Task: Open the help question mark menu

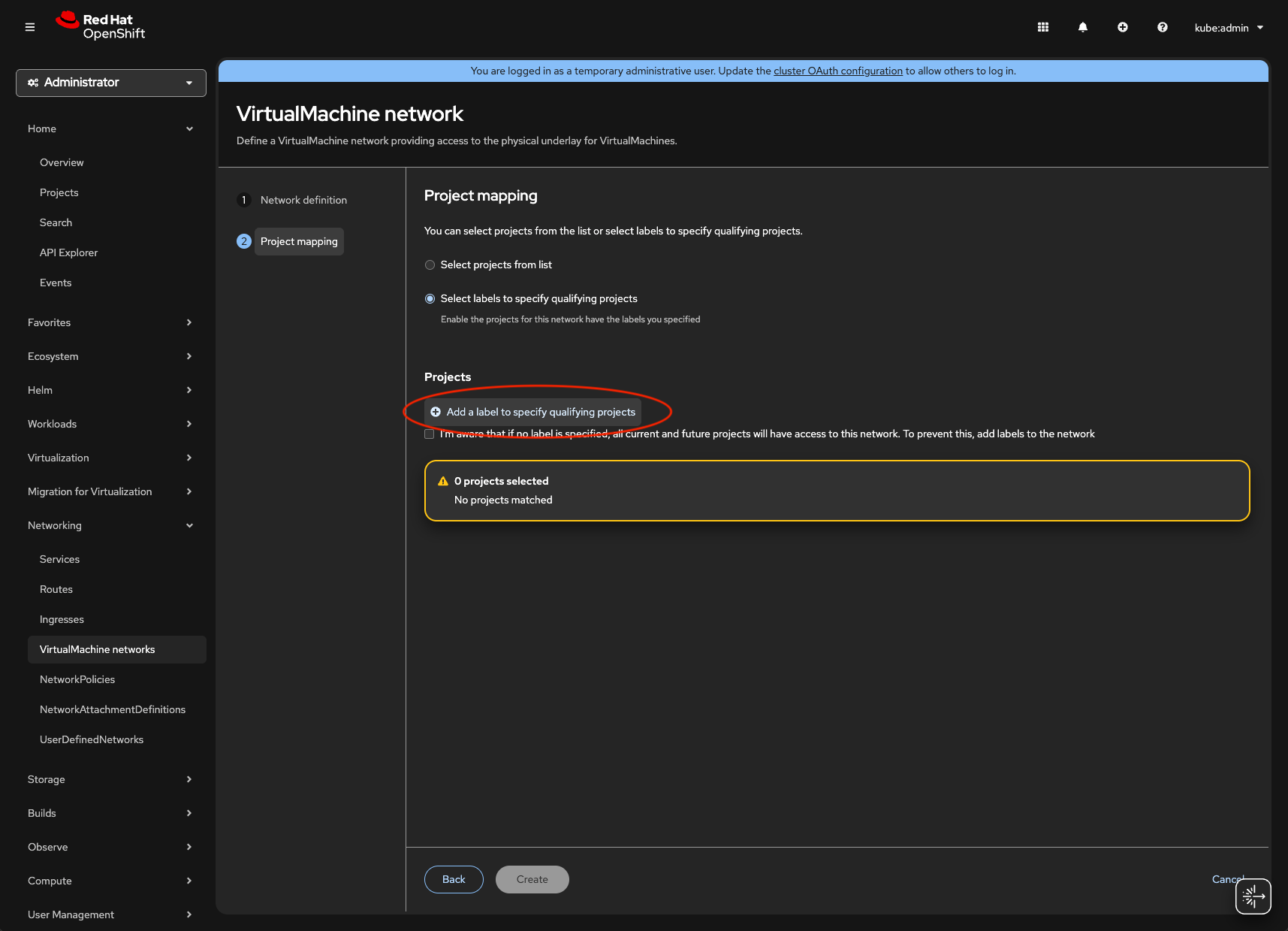Action: 1163,27
